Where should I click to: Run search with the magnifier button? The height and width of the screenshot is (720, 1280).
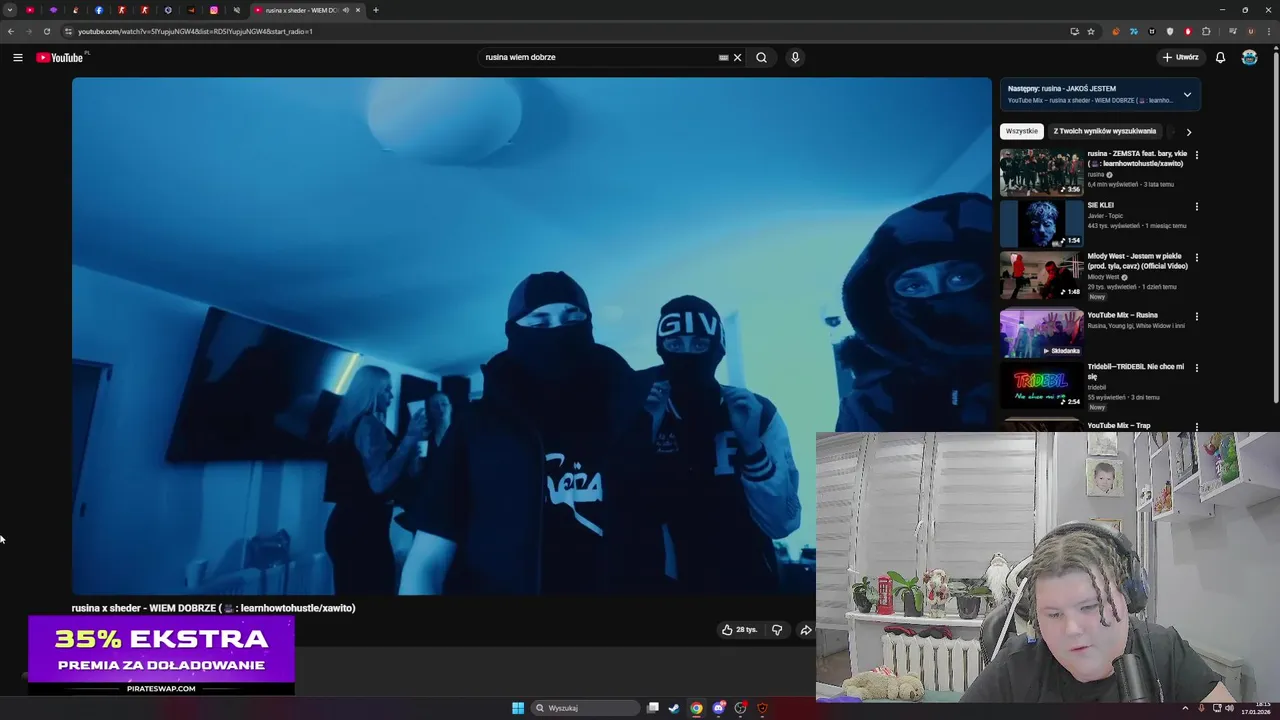(x=761, y=57)
